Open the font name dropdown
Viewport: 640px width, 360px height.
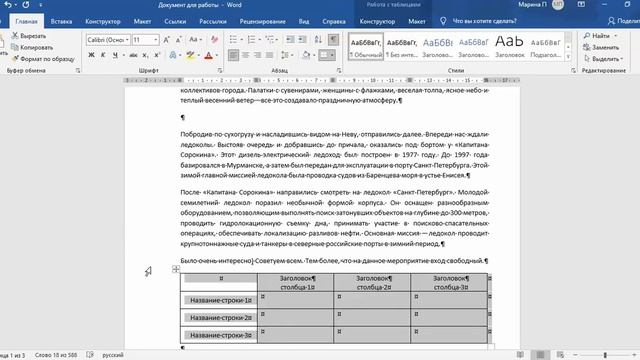pos(127,40)
